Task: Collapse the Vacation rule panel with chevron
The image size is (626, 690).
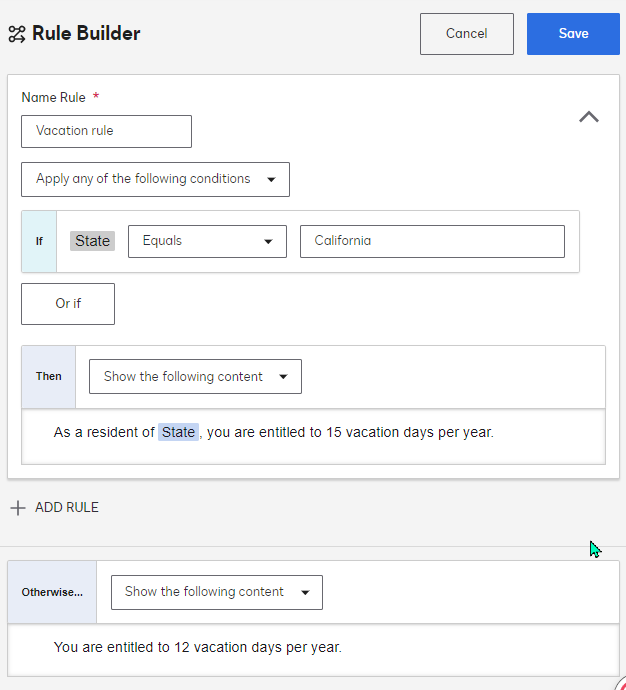Action: 589,117
